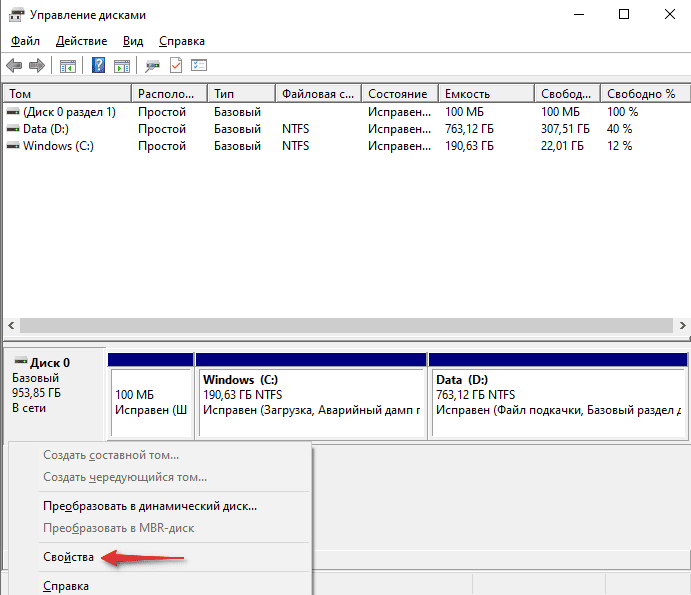Click the horizontal scrollbar left arrow
Screen dimensions: 691x595
[x=11, y=326]
